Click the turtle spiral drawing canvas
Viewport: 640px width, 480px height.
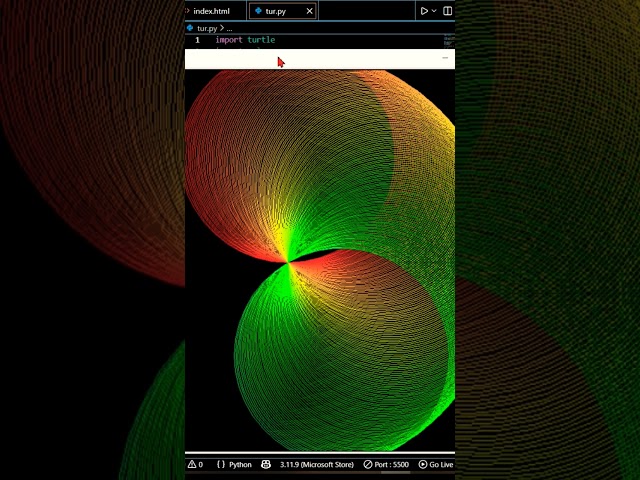pyautogui.click(x=320, y=260)
